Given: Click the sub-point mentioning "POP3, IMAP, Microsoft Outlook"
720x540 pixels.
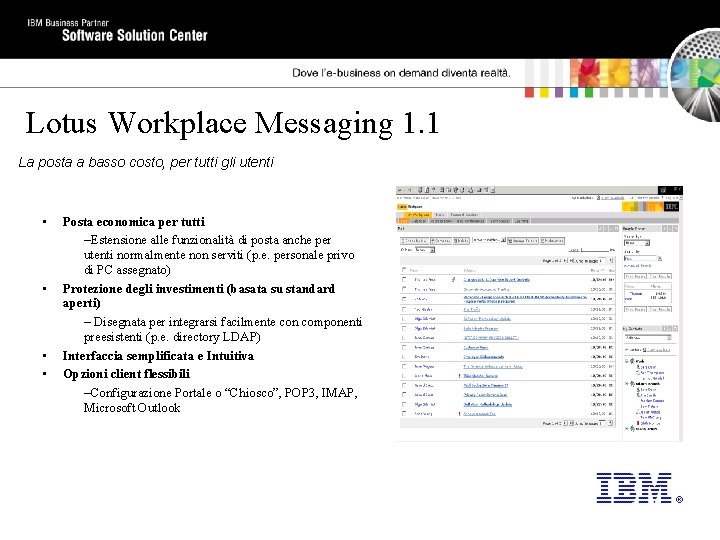Looking at the screenshot, I should (x=220, y=400).
